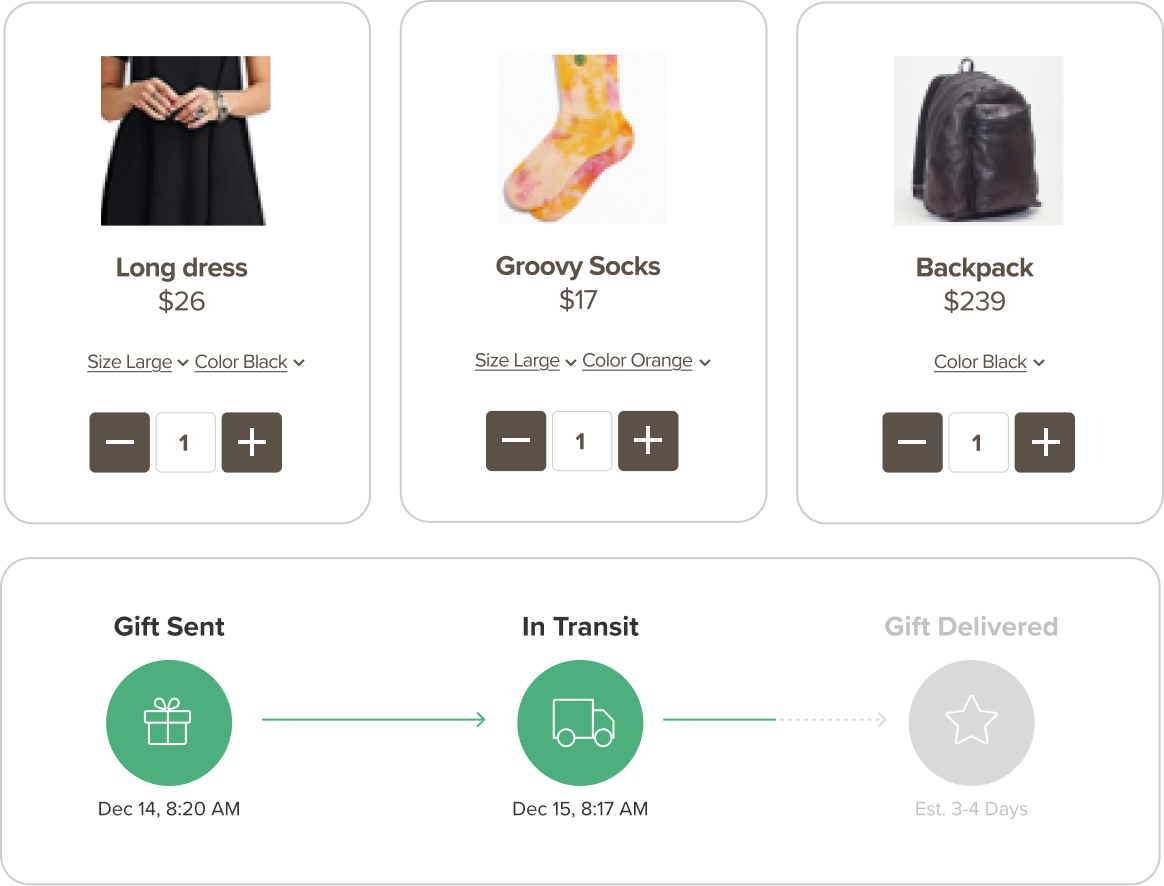
Task: Expand Groovy Socks Size Large selector
Action: click(x=525, y=361)
